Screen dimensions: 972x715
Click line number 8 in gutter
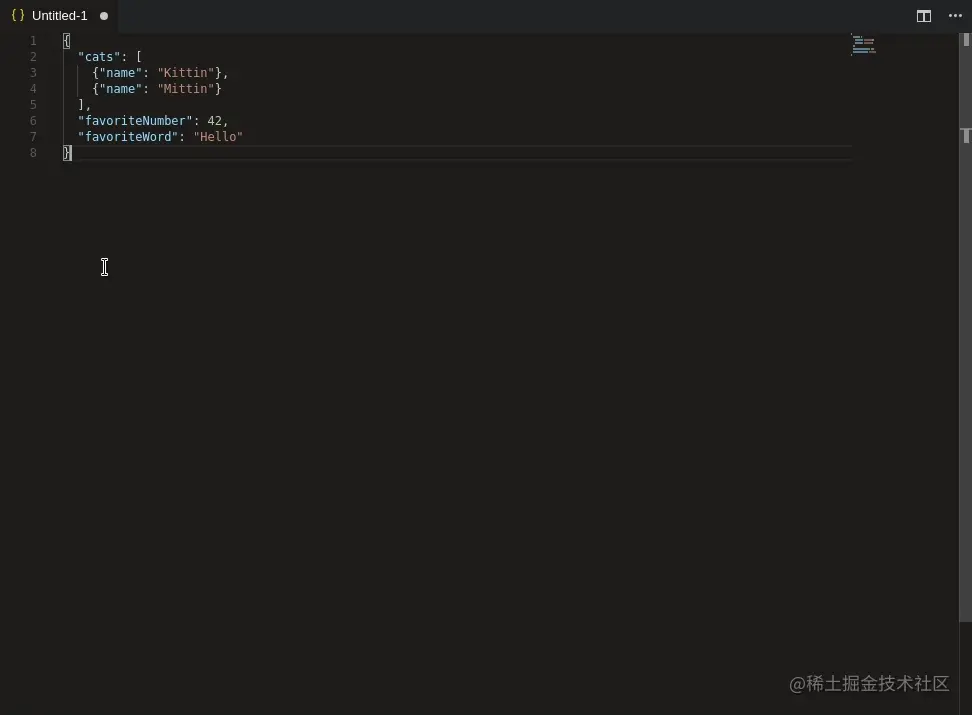33,153
